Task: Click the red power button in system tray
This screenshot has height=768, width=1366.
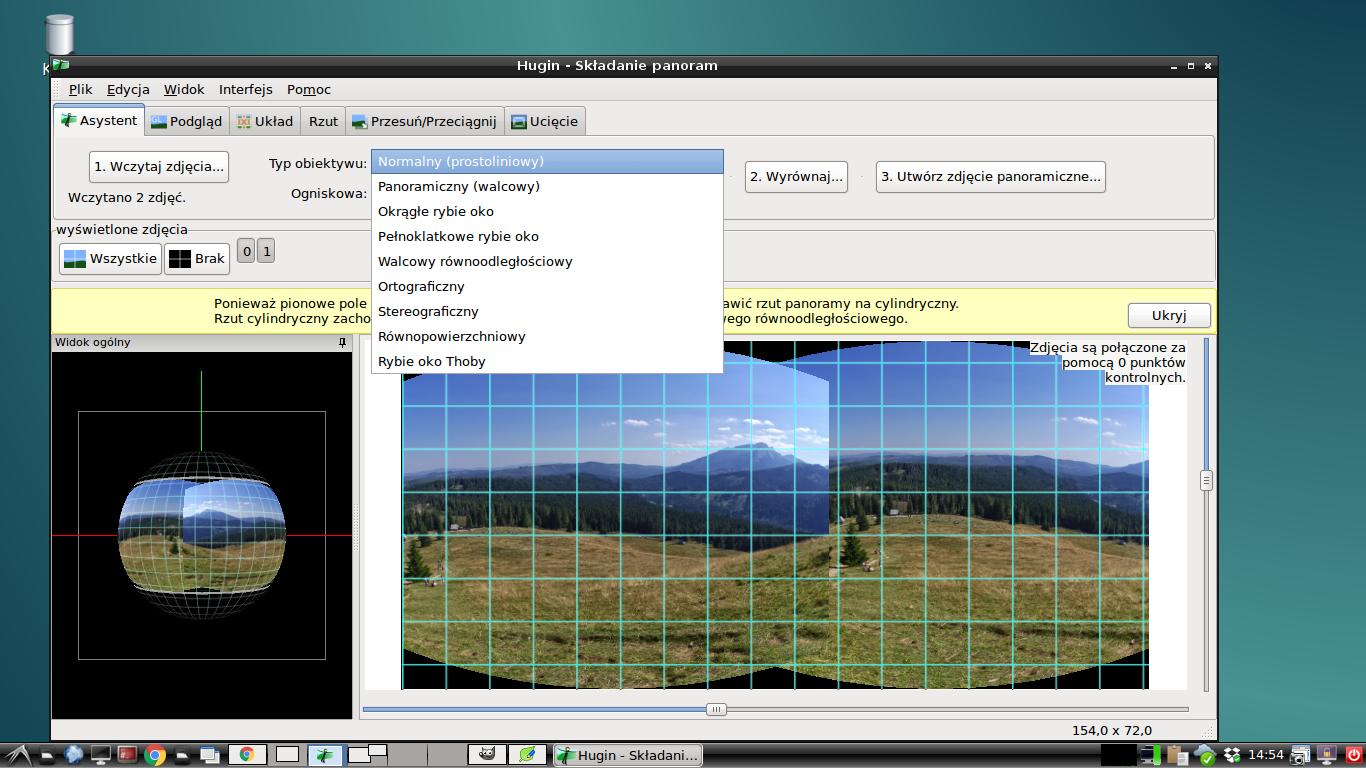Action: pyautogui.click(x=1354, y=755)
